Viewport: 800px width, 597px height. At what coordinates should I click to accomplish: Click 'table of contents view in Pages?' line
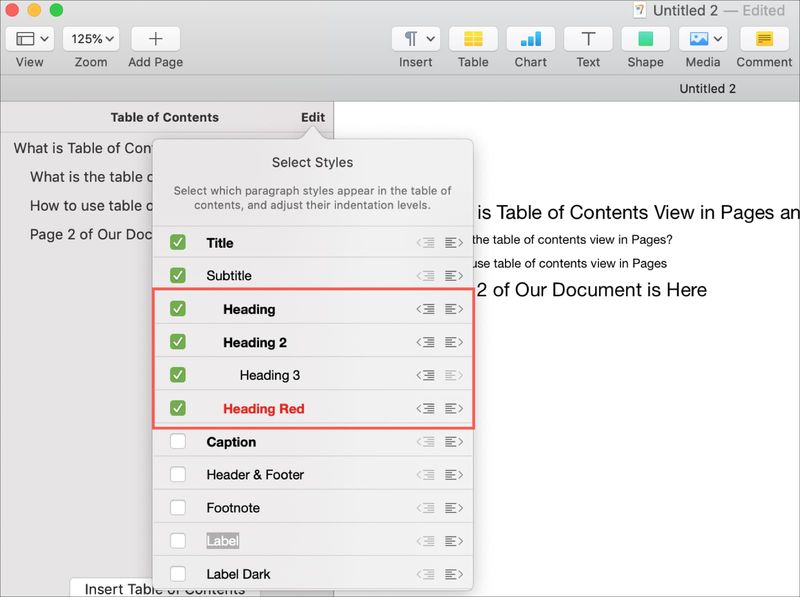pyautogui.click(x=572, y=240)
